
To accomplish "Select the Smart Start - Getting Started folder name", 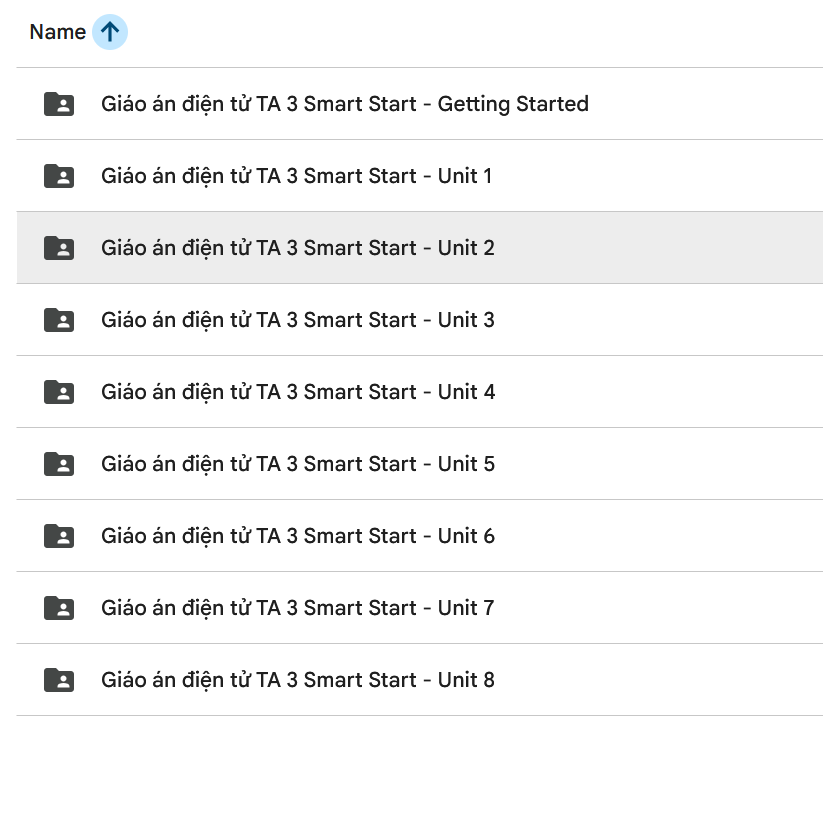I will [344, 104].
